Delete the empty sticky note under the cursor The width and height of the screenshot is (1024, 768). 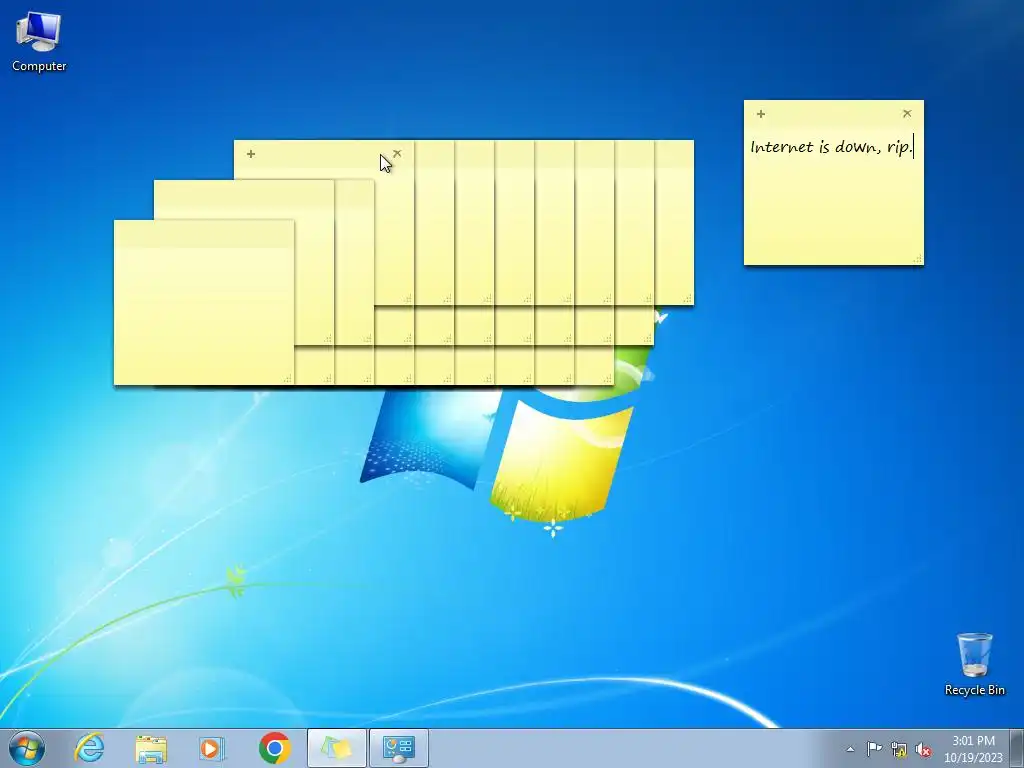[397, 153]
